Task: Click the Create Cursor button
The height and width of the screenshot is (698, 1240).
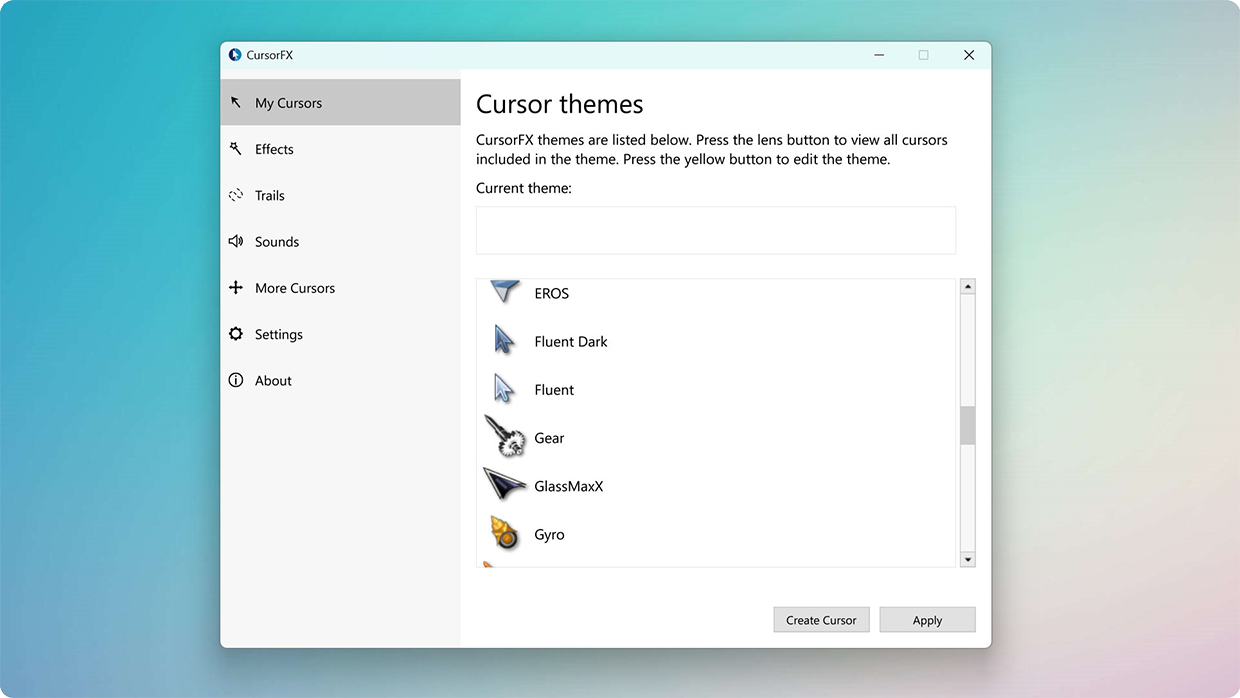Action: (821, 620)
